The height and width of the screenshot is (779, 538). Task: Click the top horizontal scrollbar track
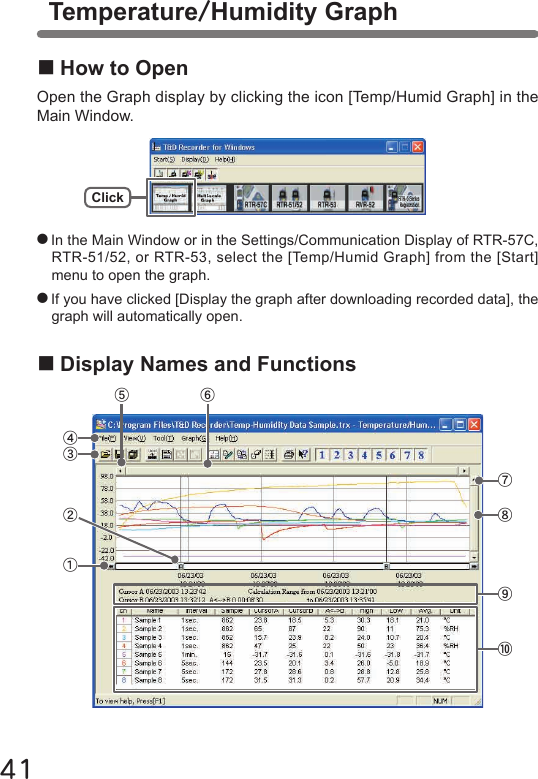coord(292,470)
